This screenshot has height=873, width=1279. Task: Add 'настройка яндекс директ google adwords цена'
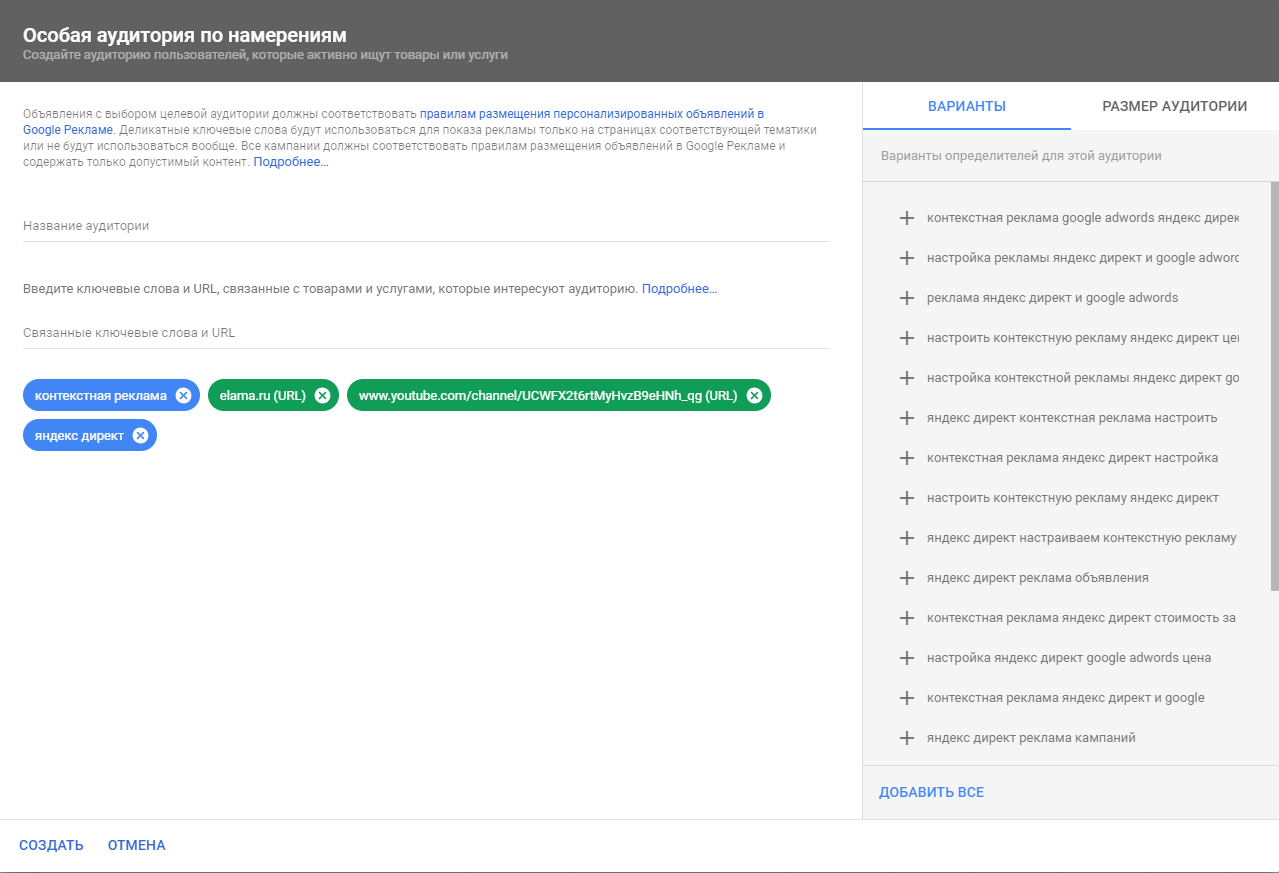pyautogui.click(x=907, y=658)
